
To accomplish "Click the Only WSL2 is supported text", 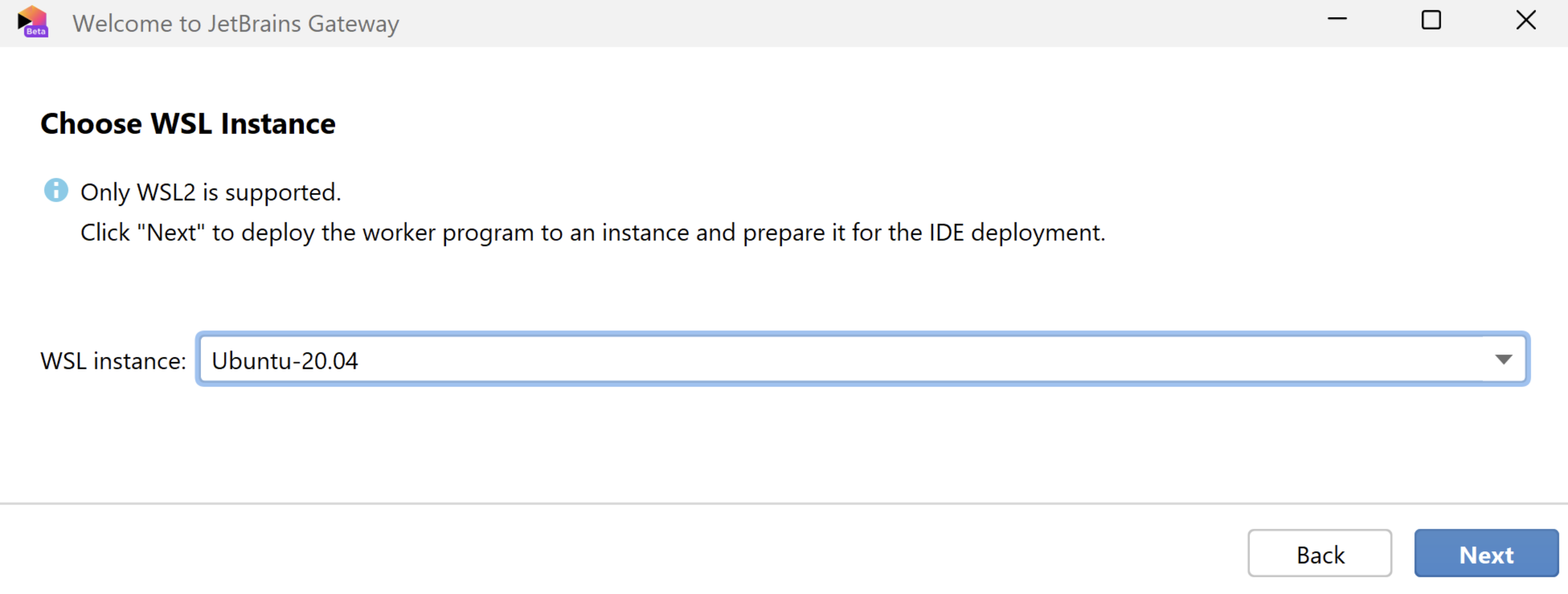I will click(x=211, y=191).
